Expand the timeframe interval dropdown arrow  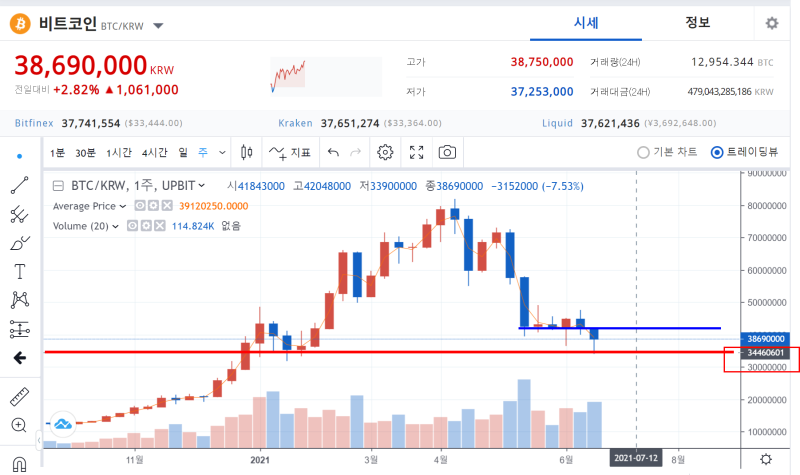[x=222, y=153]
